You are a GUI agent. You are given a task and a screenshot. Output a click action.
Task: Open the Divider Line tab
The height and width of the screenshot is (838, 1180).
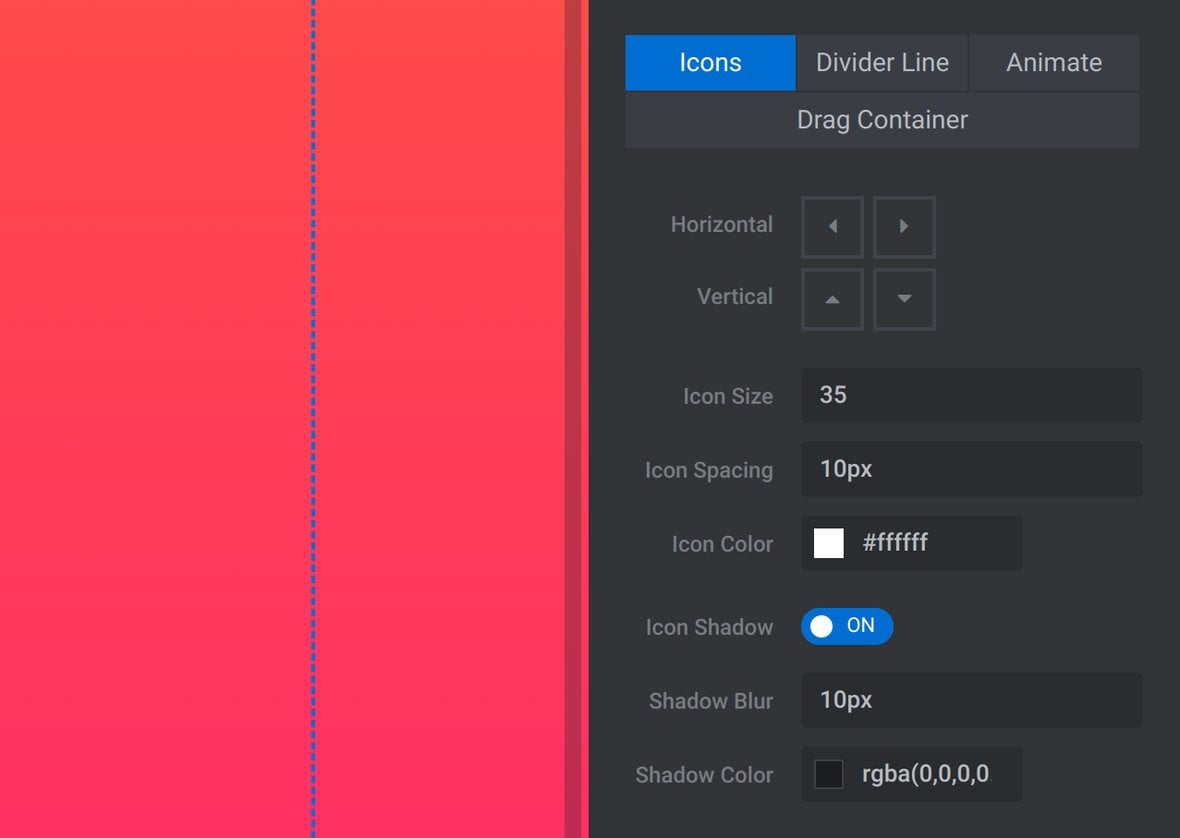882,62
